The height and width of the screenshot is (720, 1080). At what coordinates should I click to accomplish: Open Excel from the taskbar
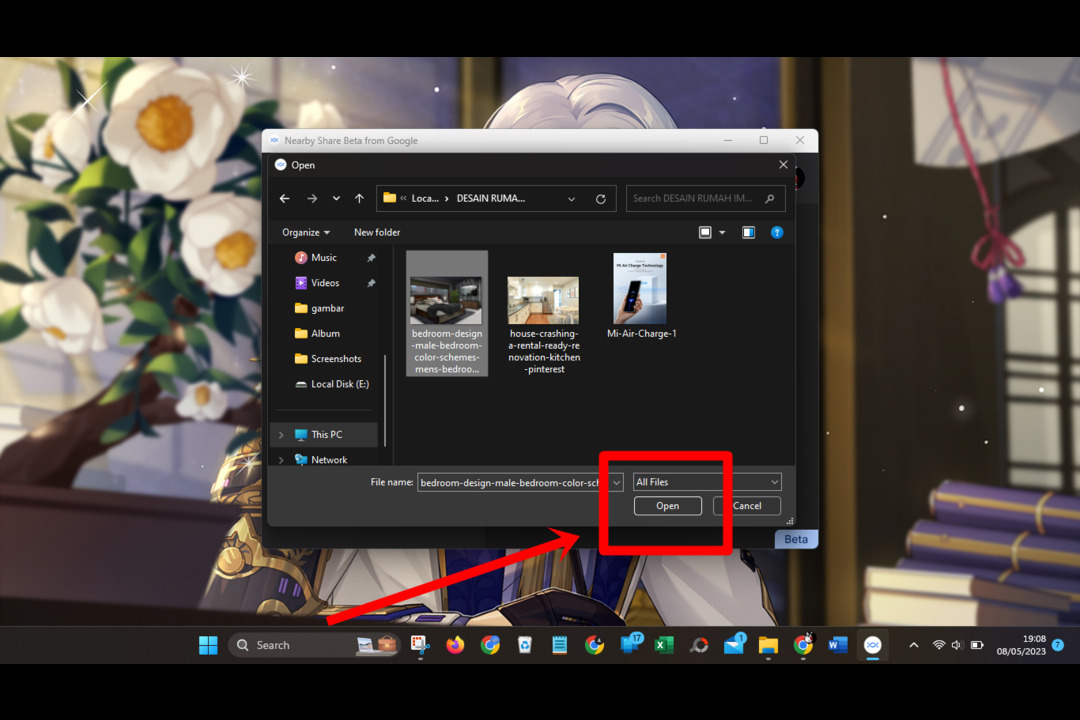(x=663, y=646)
